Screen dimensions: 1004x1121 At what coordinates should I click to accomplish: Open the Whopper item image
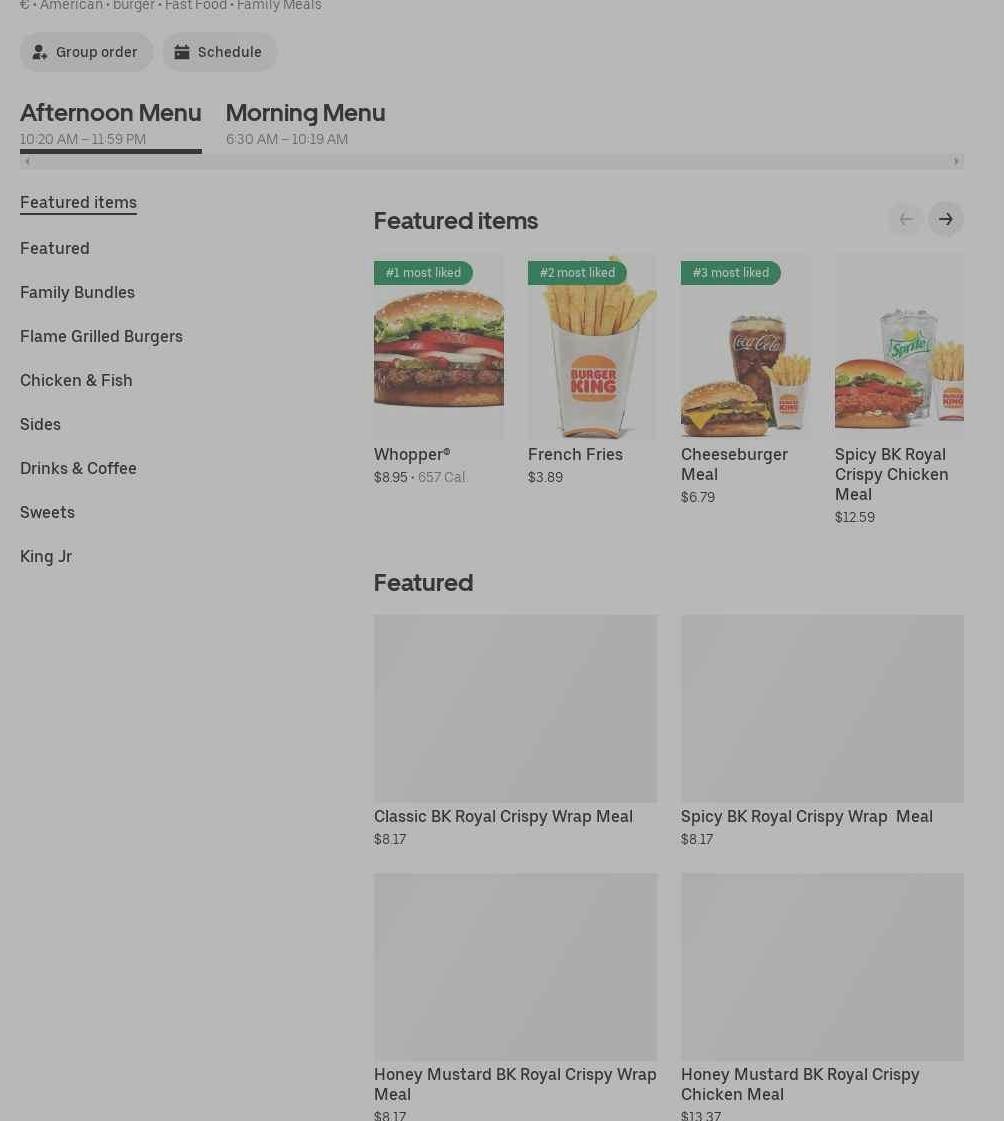[x=439, y=346]
